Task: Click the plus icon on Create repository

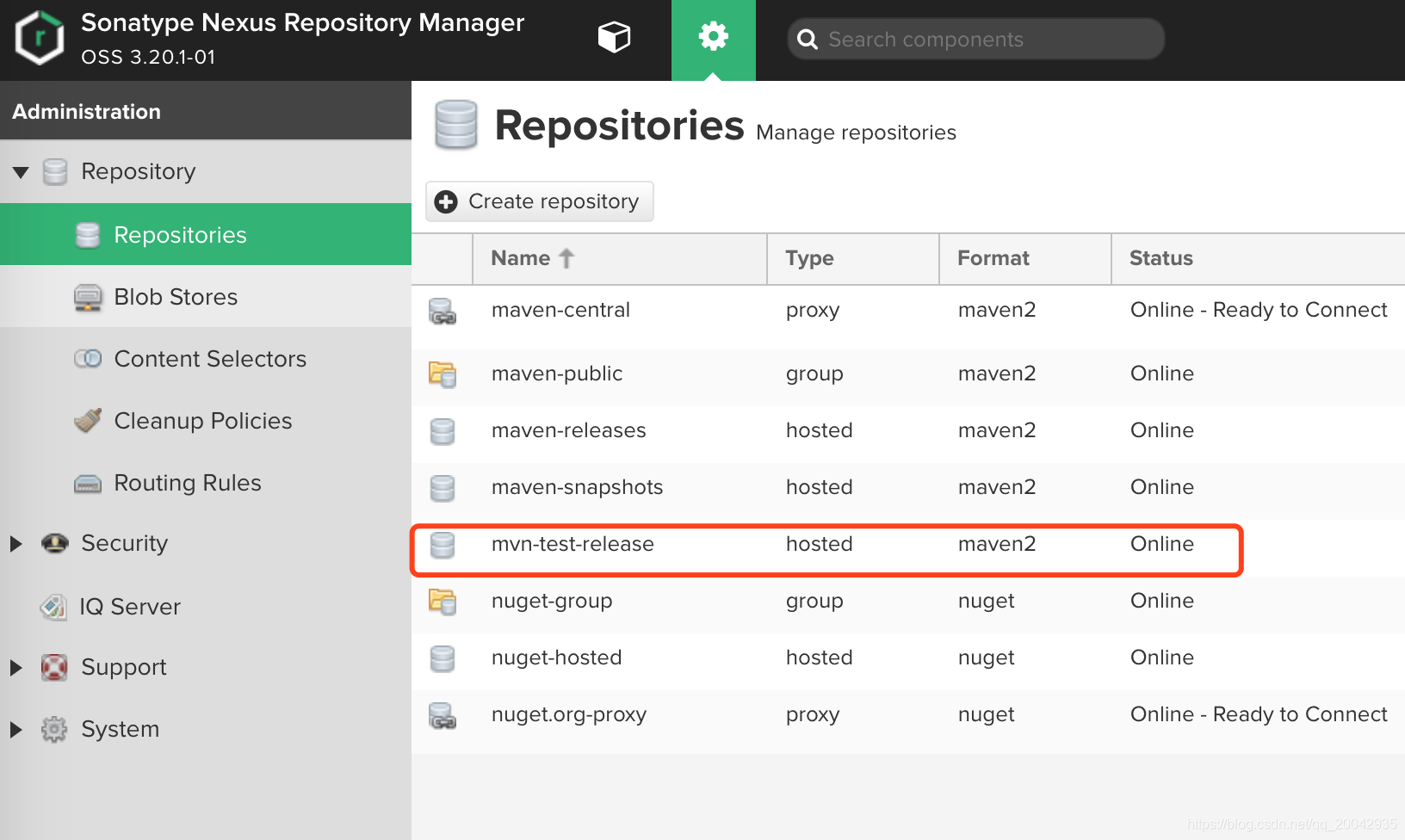Action: tap(446, 201)
